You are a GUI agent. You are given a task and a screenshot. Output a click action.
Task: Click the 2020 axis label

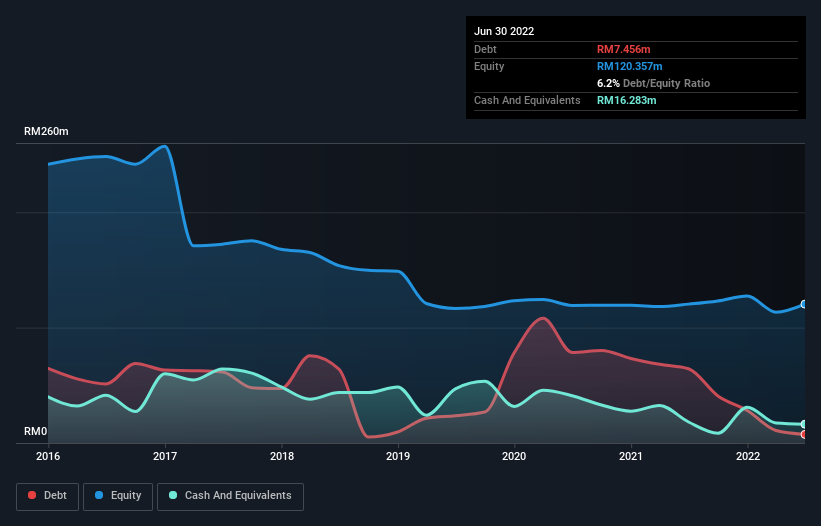(x=514, y=456)
